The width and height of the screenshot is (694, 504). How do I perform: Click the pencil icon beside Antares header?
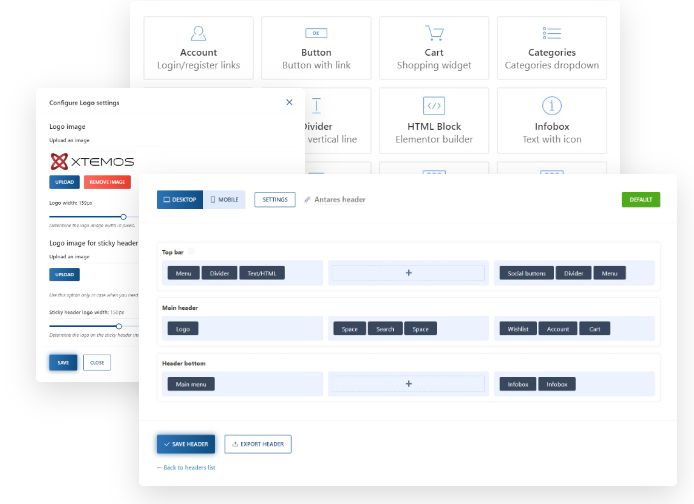coord(307,200)
